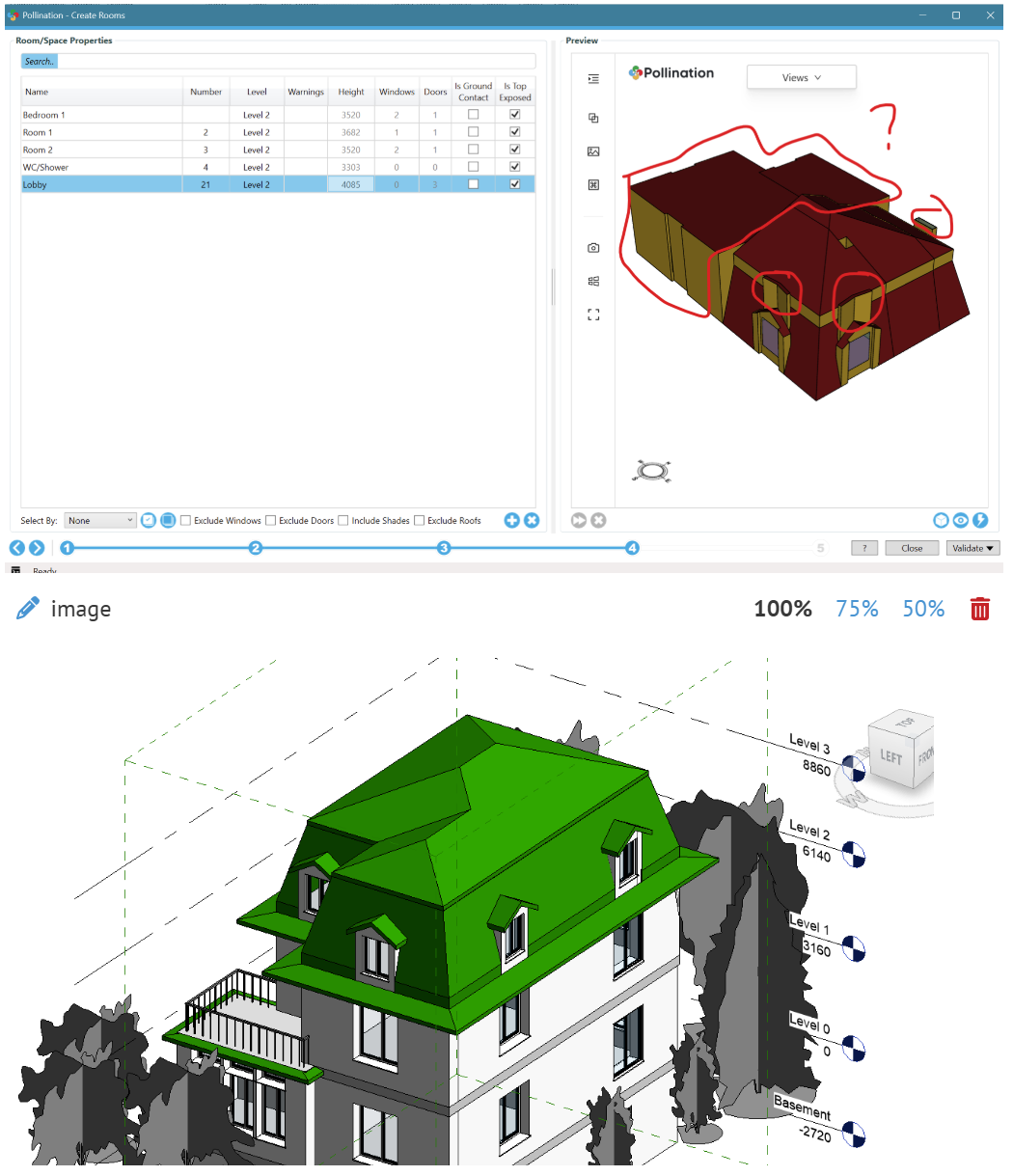Click the blue plus add room icon
1013x1176 pixels.
pyautogui.click(x=511, y=521)
